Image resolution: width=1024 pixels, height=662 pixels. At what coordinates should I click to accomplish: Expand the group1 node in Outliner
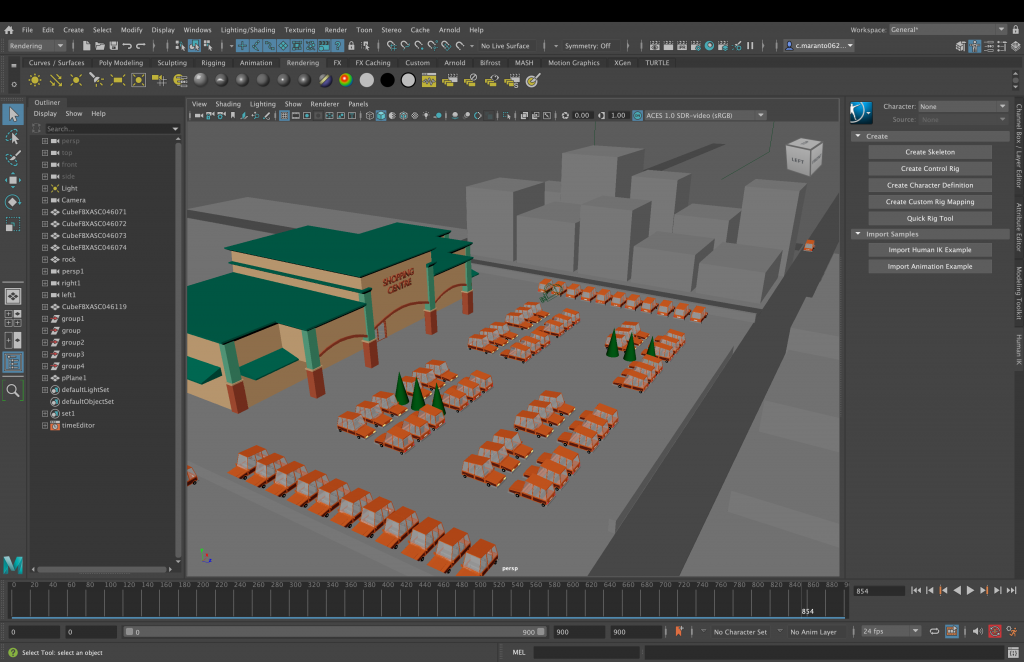45,318
